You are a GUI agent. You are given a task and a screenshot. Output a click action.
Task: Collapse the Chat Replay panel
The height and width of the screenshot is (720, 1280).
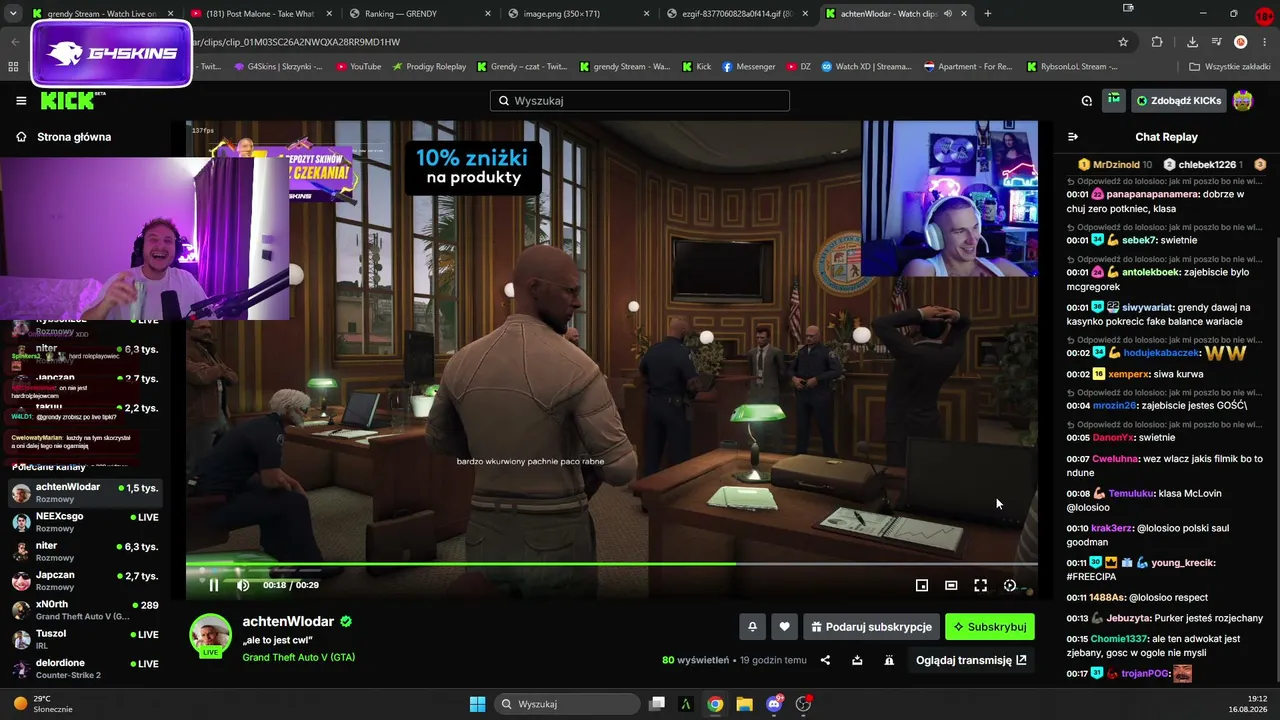[1073, 137]
